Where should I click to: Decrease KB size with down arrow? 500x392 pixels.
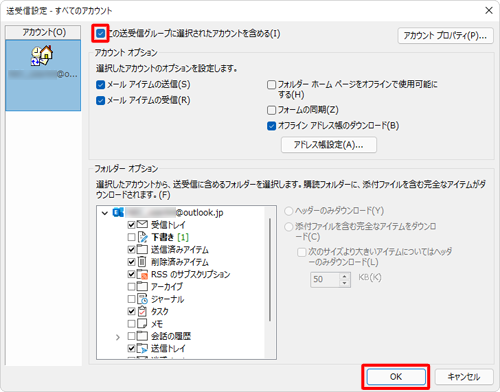tap(345, 283)
